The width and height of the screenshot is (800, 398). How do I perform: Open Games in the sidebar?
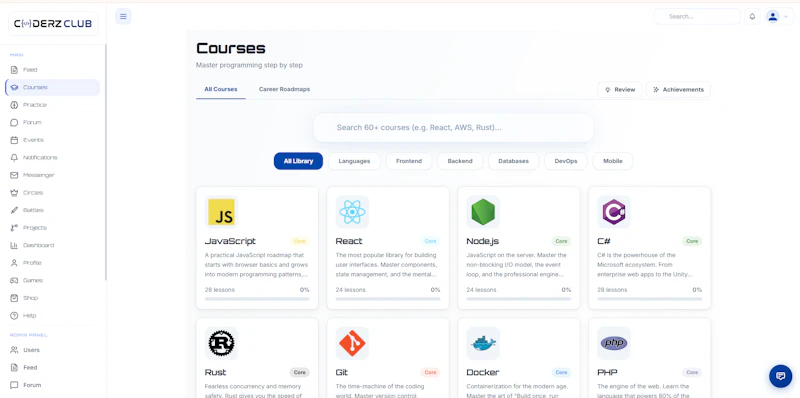(53, 281)
